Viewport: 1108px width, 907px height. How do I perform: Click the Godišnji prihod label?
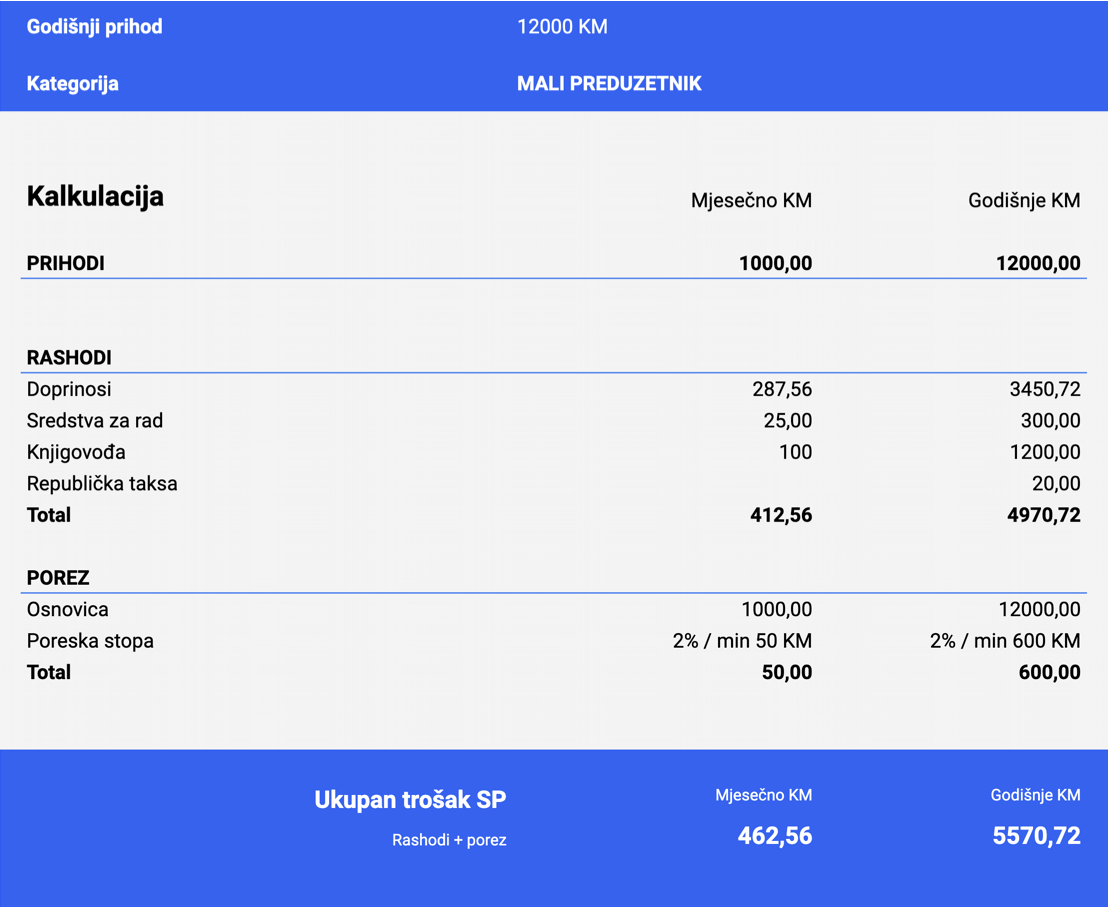[94, 27]
